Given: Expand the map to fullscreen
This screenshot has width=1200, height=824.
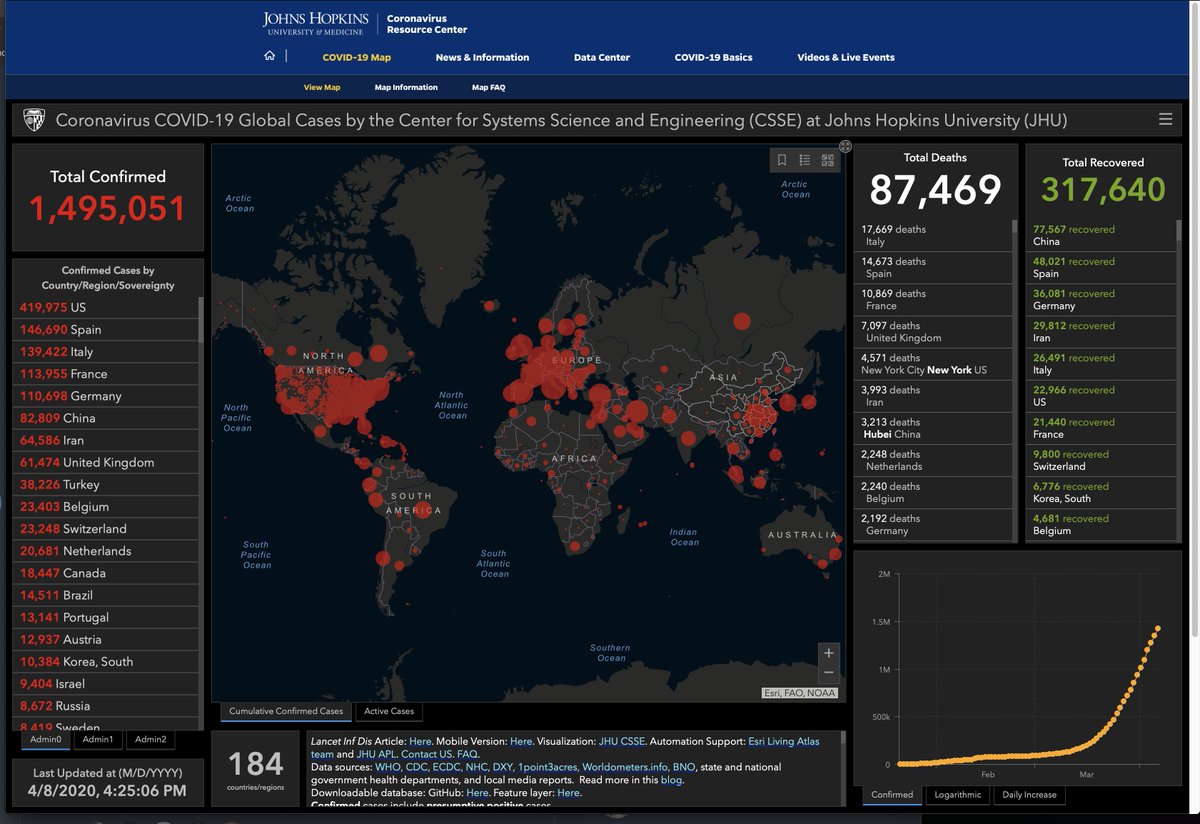Looking at the screenshot, I should pyautogui.click(x=845, y=147).
